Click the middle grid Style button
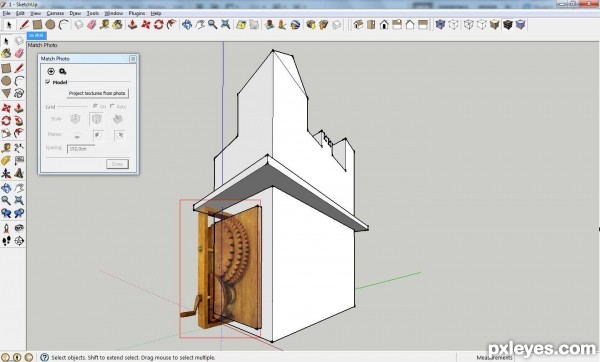This screenshot has height=362, width=600. 96,119
